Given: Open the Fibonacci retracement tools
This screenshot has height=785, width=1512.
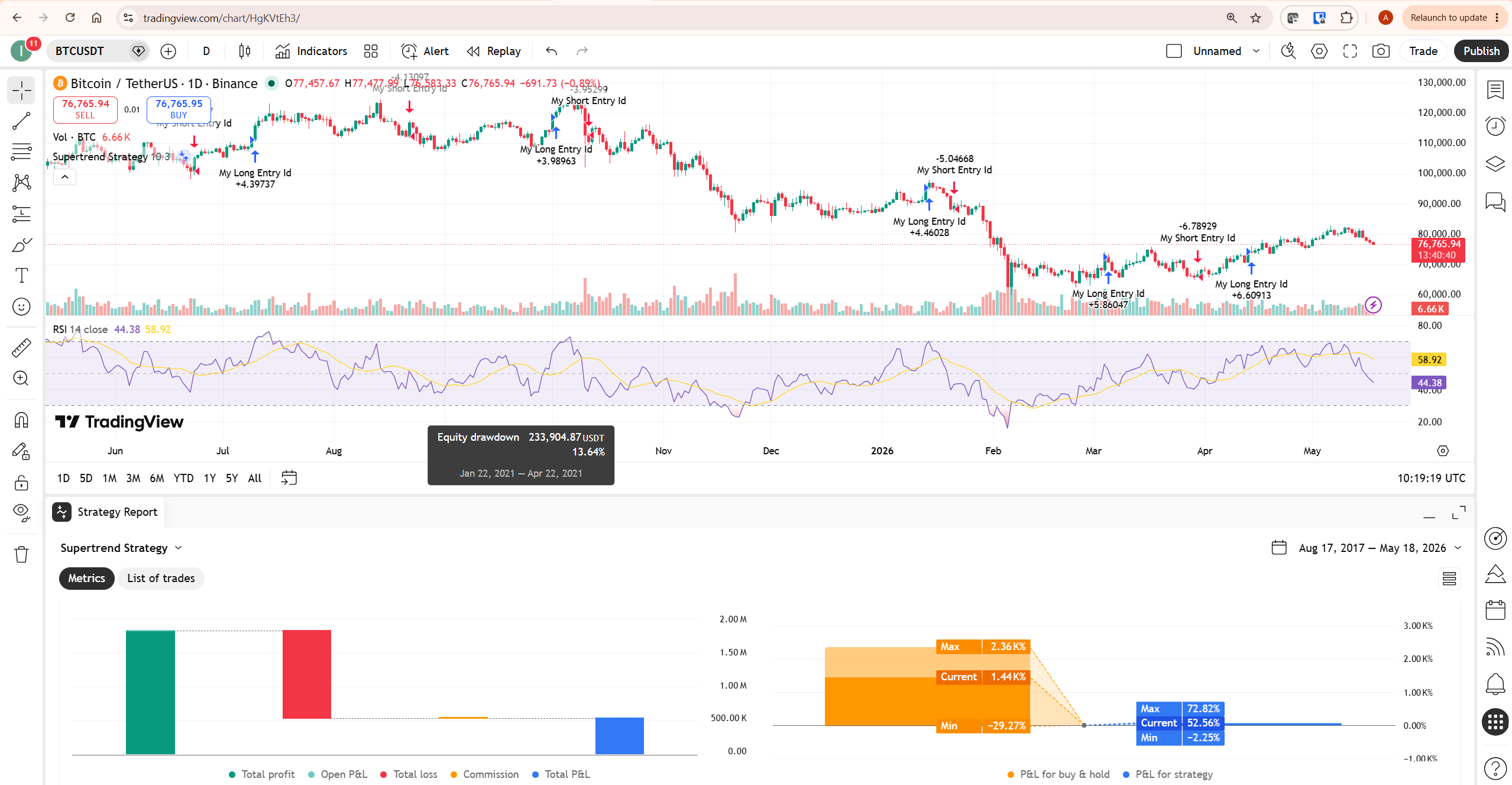Looking at the screenshot, I should (x=21, y=152).
